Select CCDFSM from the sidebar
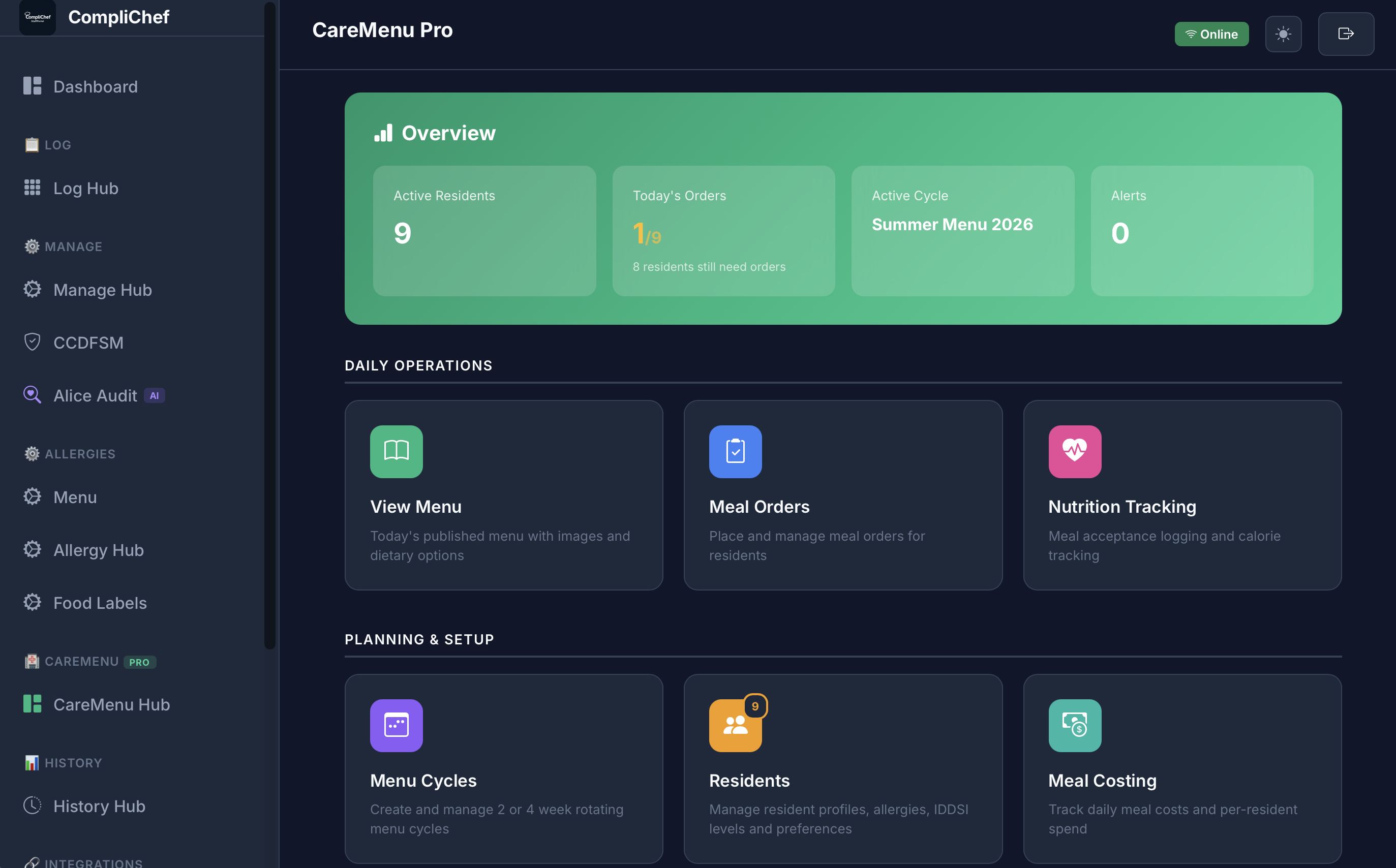Viewport: 1396px width, 868px height. [88, 342]
